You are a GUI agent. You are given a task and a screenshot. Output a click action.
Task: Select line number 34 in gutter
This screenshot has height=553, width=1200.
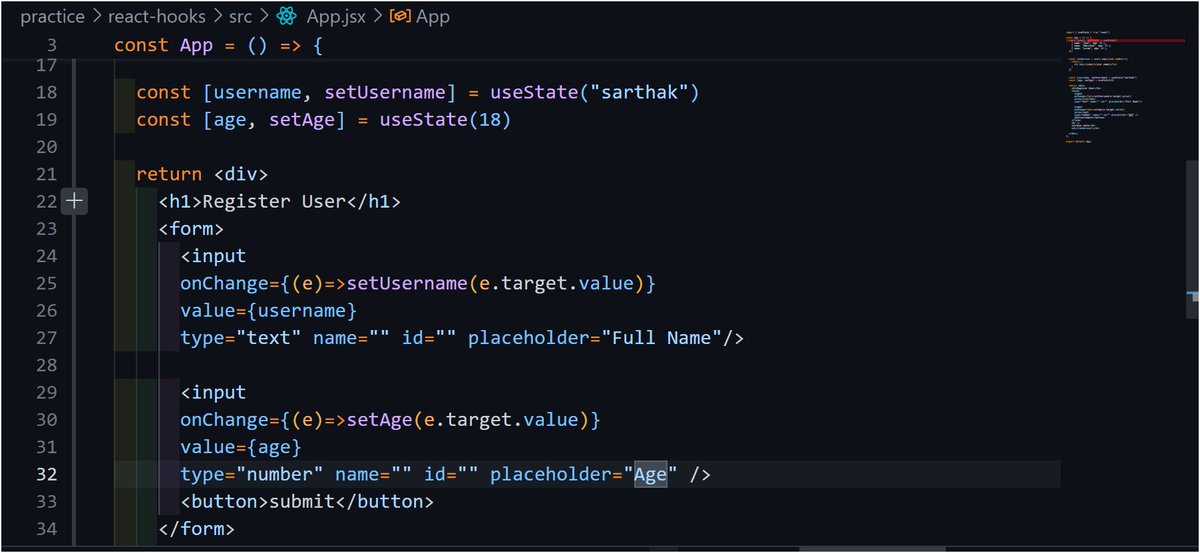[x=46, y=528]
